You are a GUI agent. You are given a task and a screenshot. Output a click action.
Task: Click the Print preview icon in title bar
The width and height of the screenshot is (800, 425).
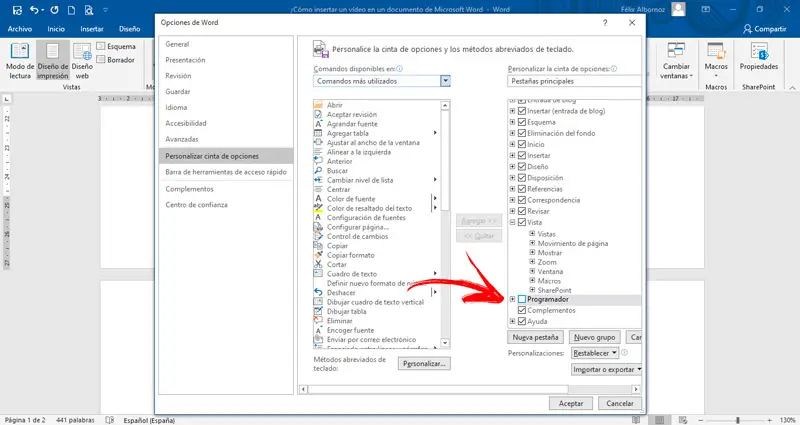[89, 10]
